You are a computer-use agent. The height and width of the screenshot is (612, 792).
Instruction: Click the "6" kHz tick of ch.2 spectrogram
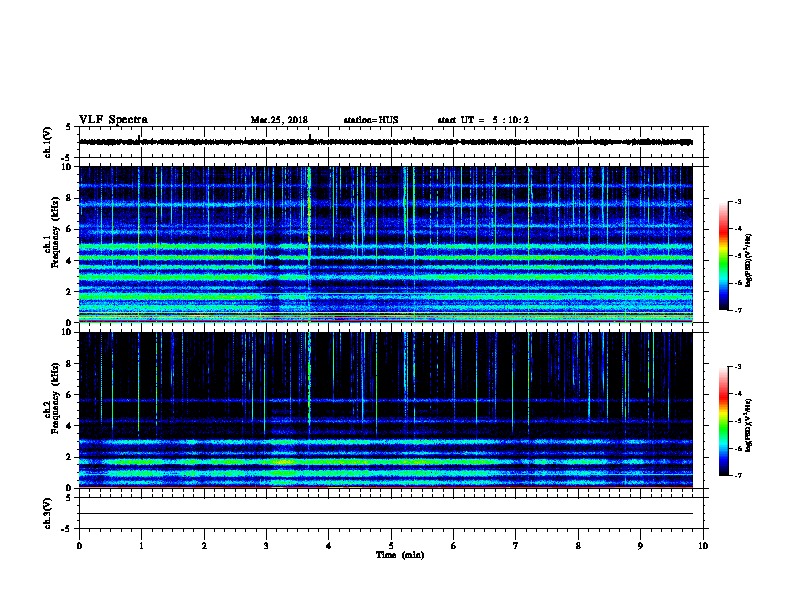tap(69, 394)
